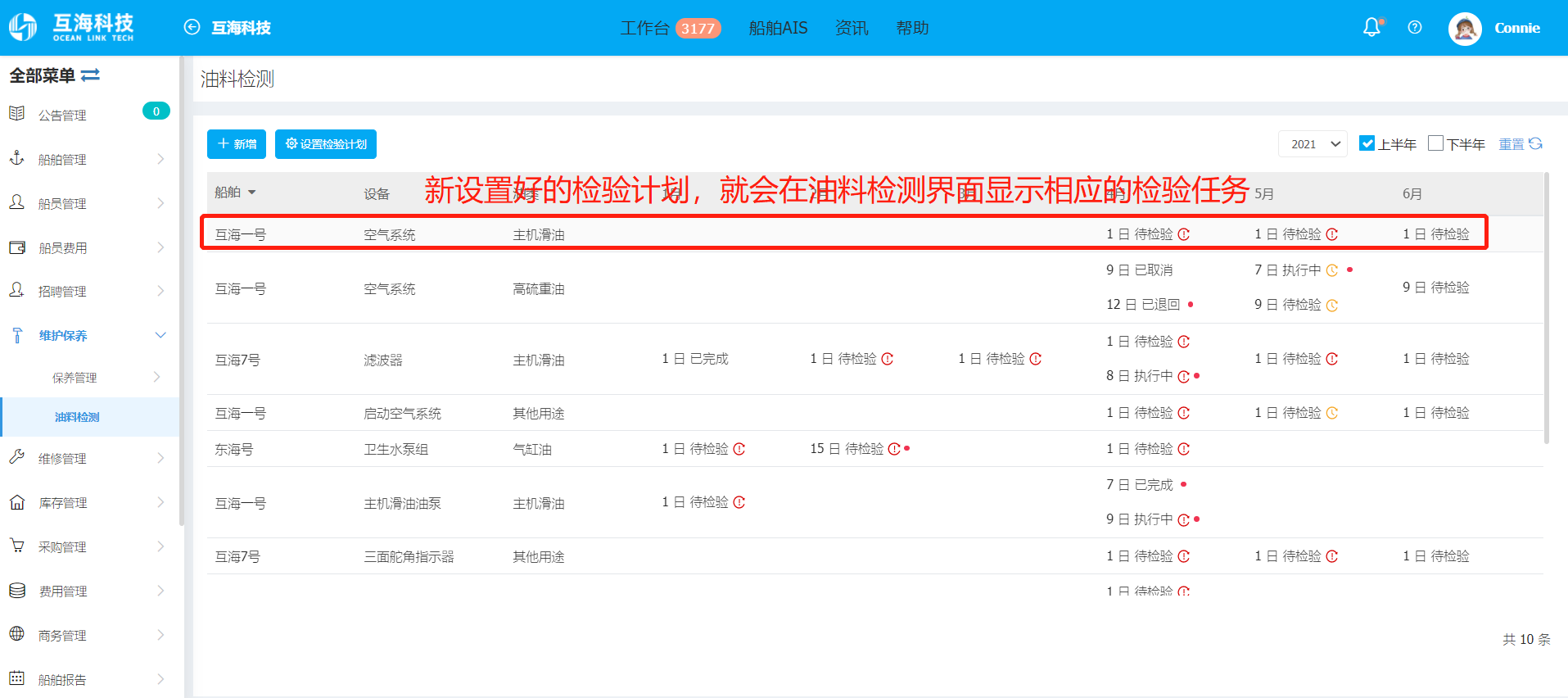1568x698 pixels.
Task: Expand the 船舶管理 menu chevron
Action: pos(160,158)
